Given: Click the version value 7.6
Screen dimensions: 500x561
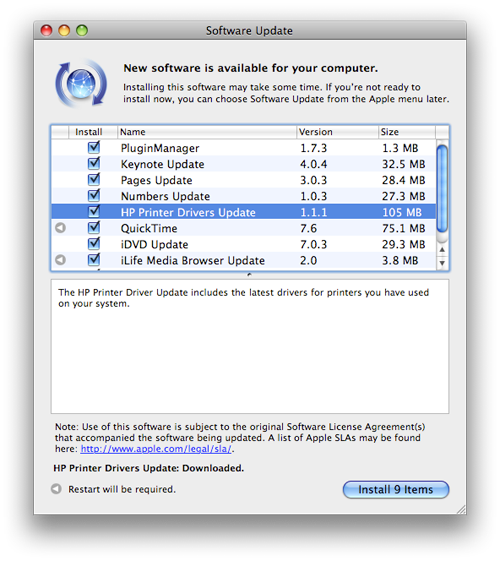Looking at the screenshot, I should tap(308, 229).
